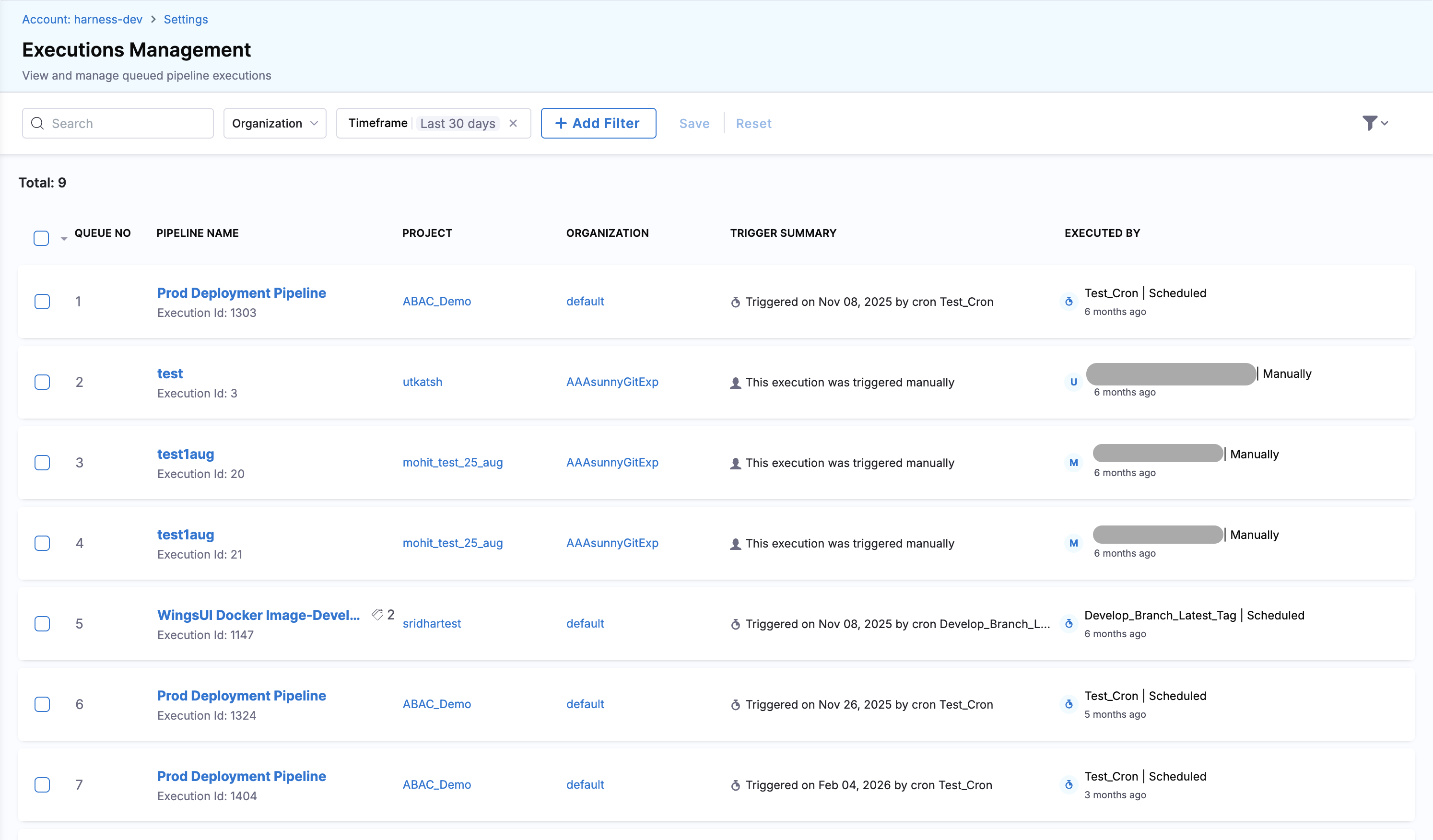
Task: Check the row for Execution Id 20
Action: click(x=42, y=463)
